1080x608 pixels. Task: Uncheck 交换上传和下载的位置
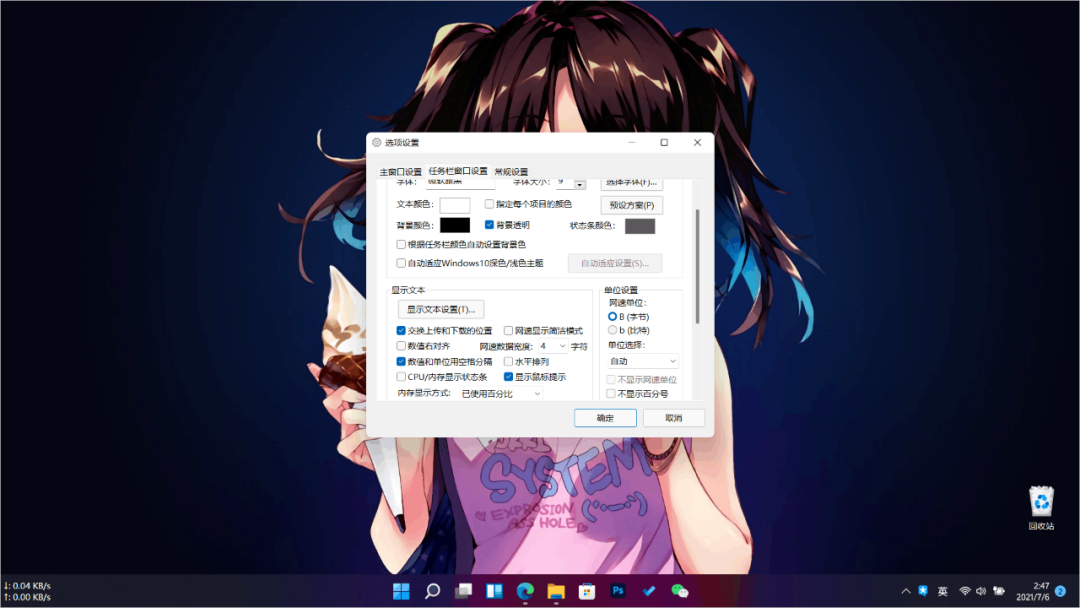click(401, 331)
